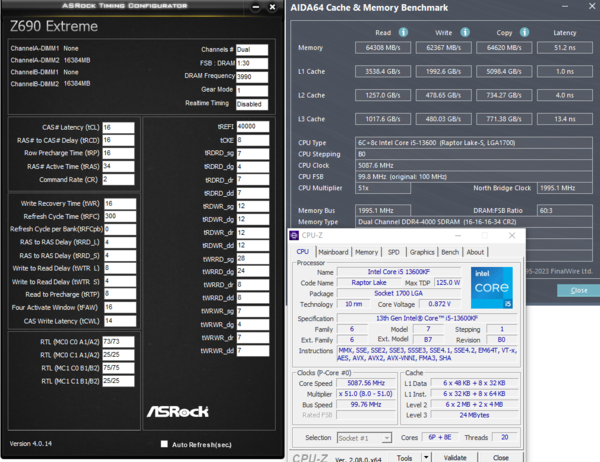
Task: Minimize the ASRock Timing Configurator window
Action: tap(256, 7)
